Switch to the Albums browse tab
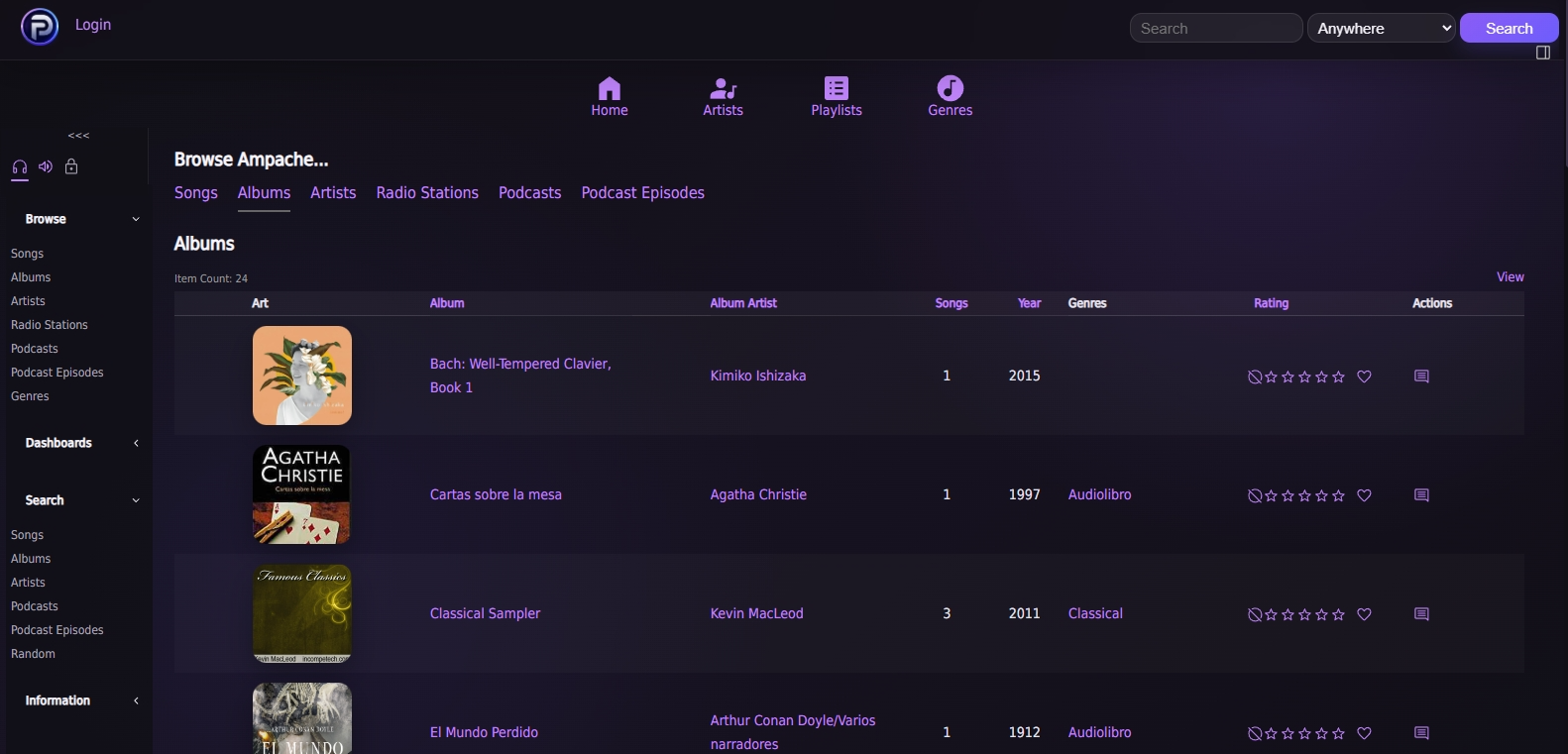Screen dimensions: 1568x754 coord(264,192)
